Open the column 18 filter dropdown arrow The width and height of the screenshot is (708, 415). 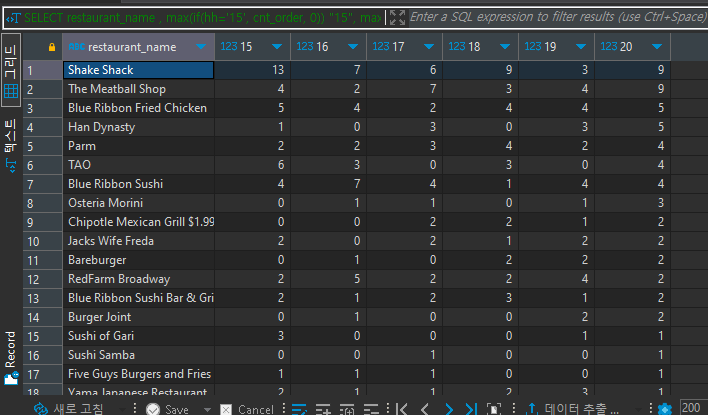(x=505, y=47)
